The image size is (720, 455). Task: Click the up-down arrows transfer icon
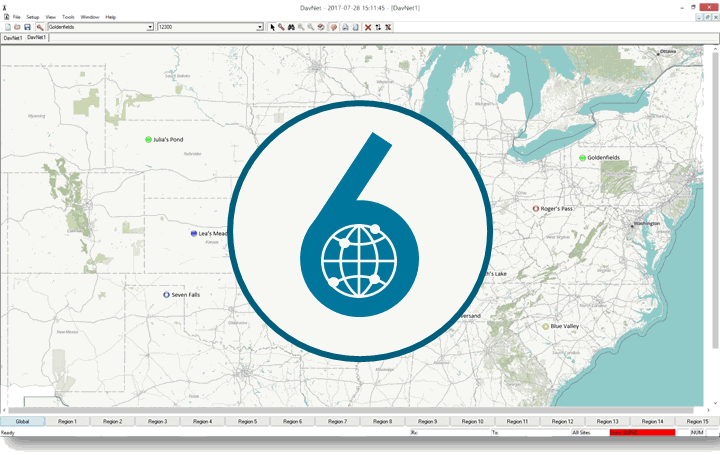click(378, 28)
